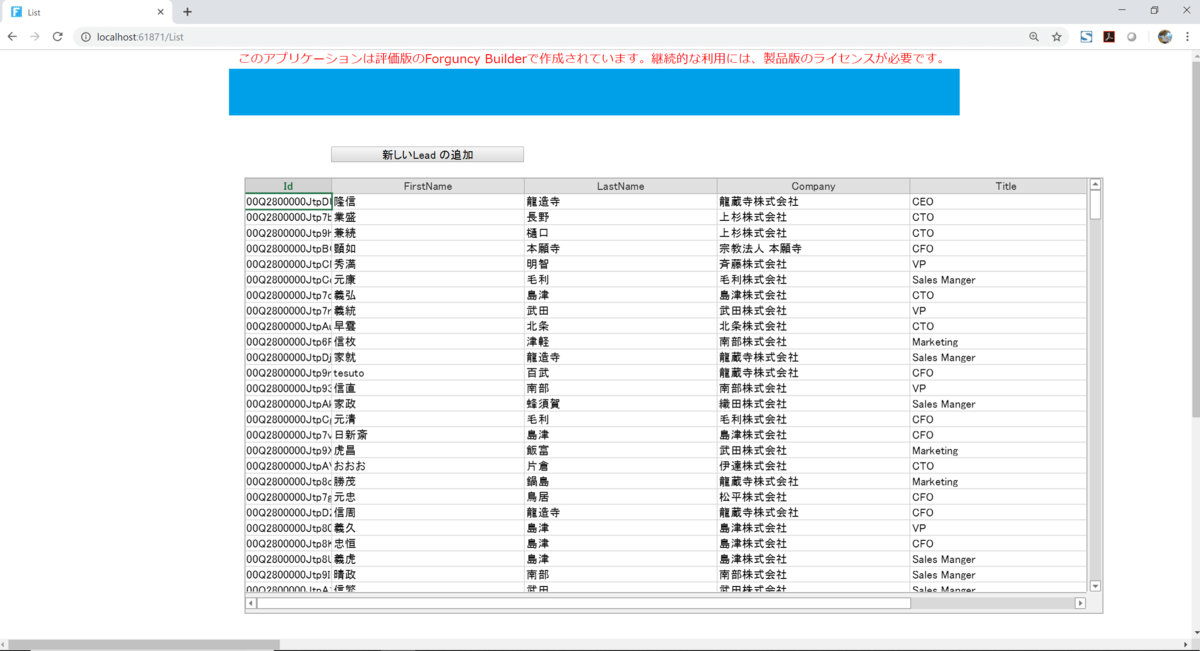This screenshot has width=1200, height=651.
Task: Go back to the previous page
Action: click(x=12, y=37)
